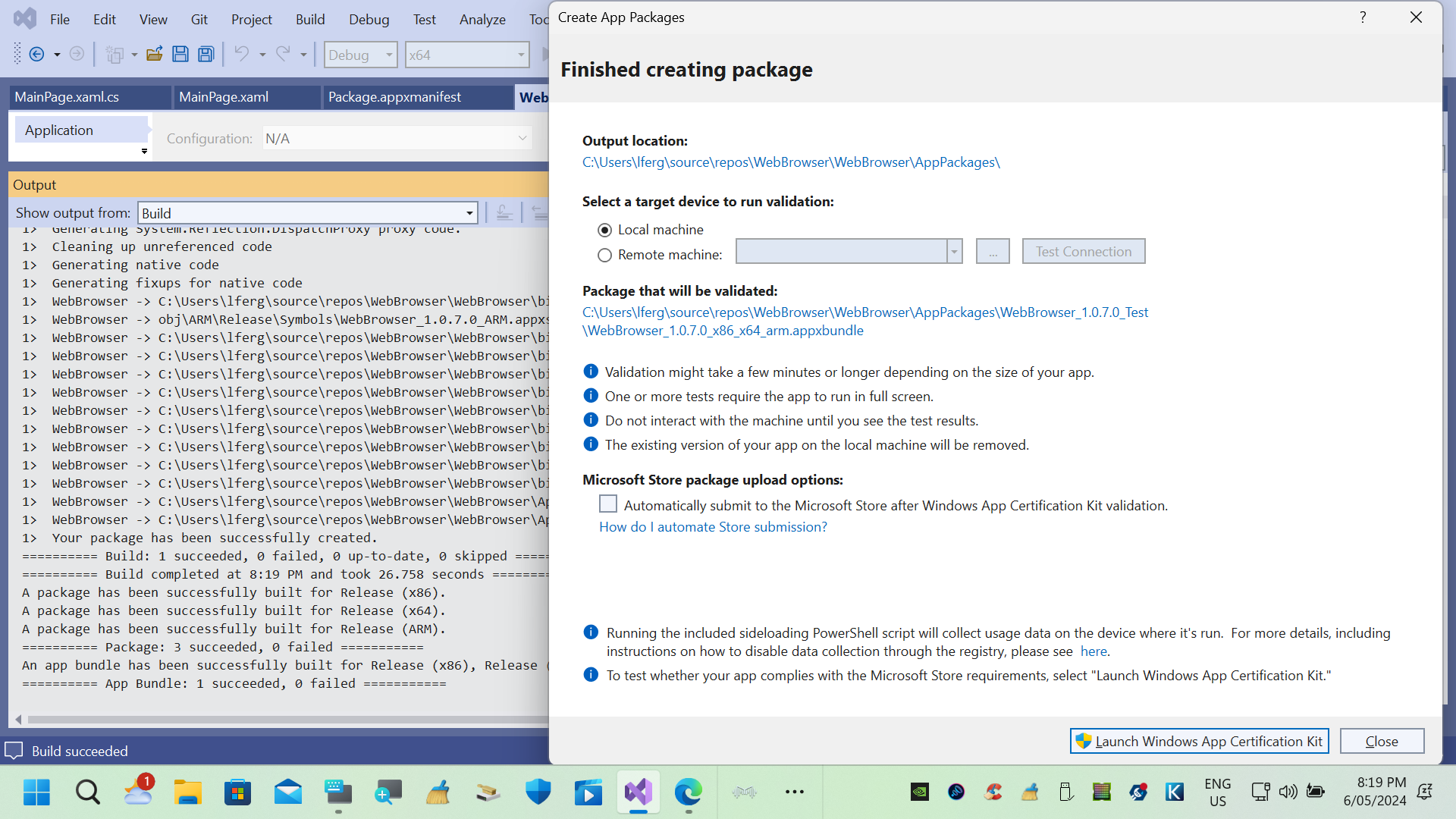Click the Save Output icon in Output panel
The image size is (1456, 819).
[504, 212]
